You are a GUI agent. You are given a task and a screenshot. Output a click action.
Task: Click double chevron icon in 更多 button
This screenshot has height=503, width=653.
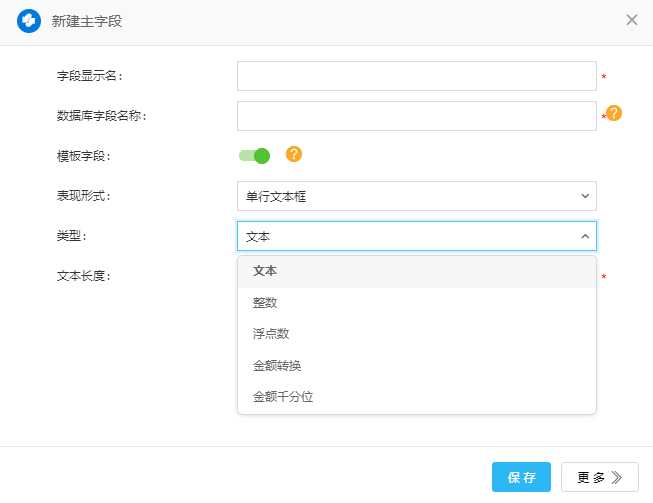(617, 478)
